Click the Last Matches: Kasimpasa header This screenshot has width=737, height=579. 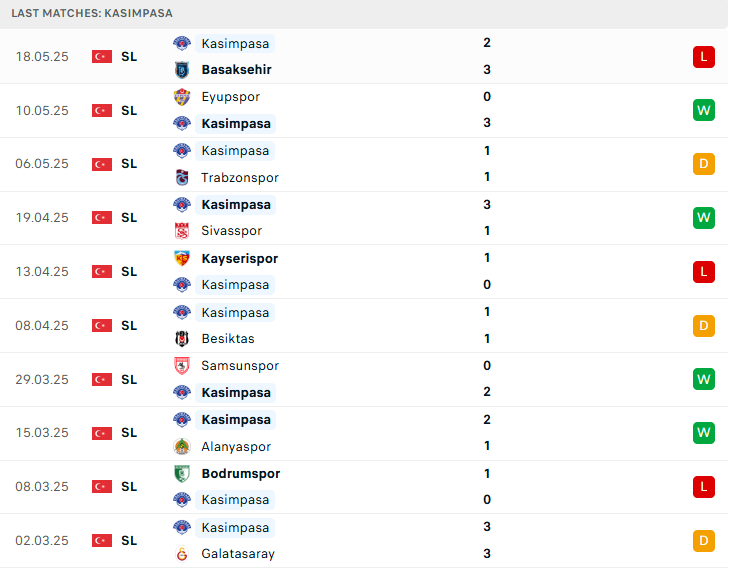[x=92, y=13]
